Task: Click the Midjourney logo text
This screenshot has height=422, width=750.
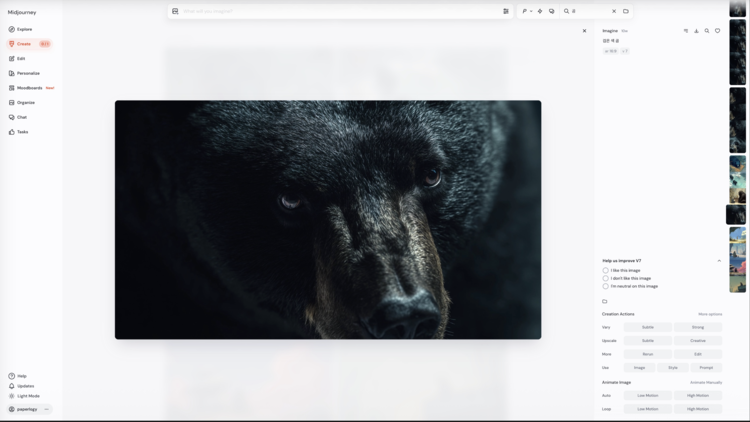Action: pos(22,12)
